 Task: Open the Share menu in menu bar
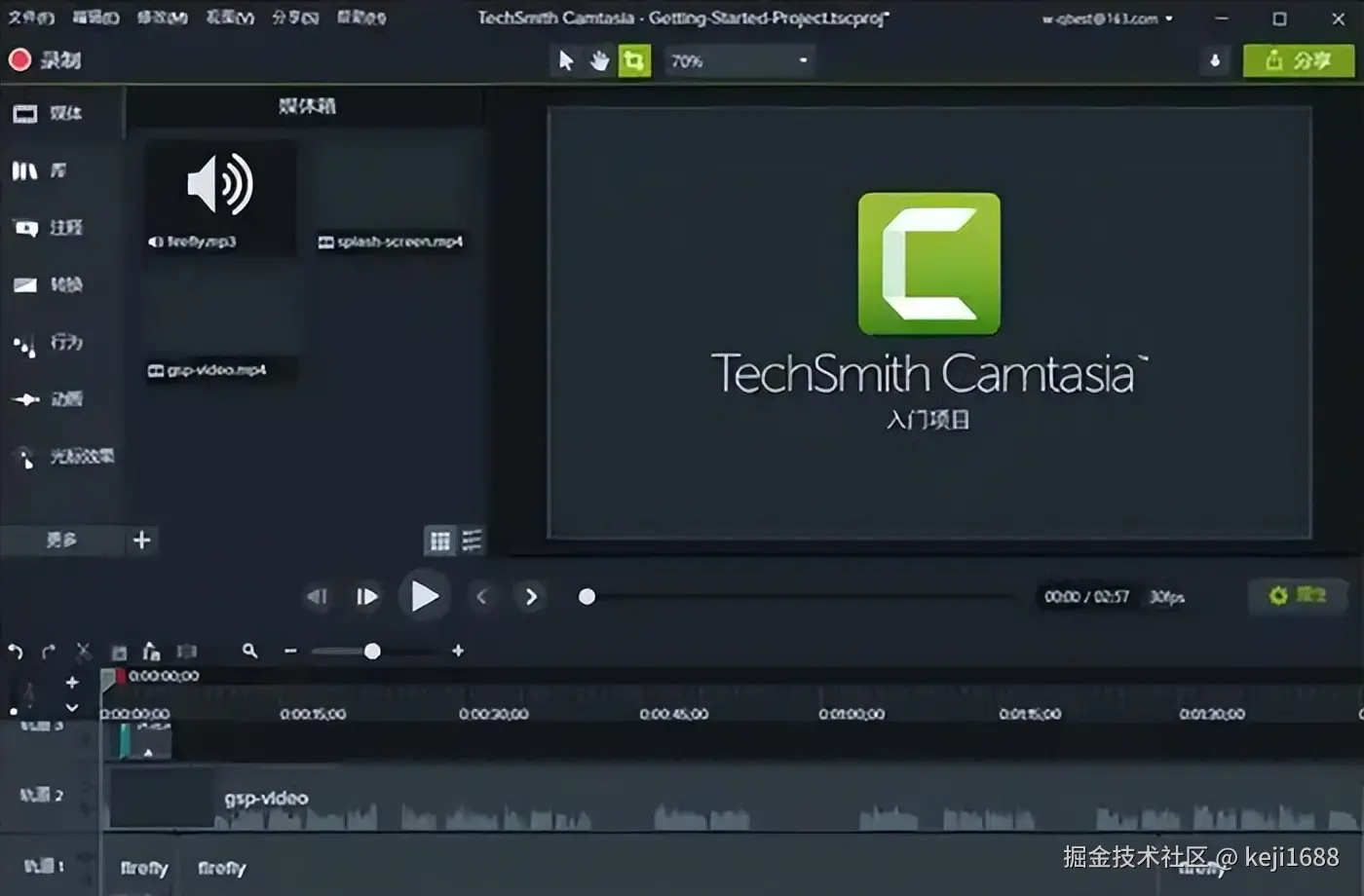295,18
